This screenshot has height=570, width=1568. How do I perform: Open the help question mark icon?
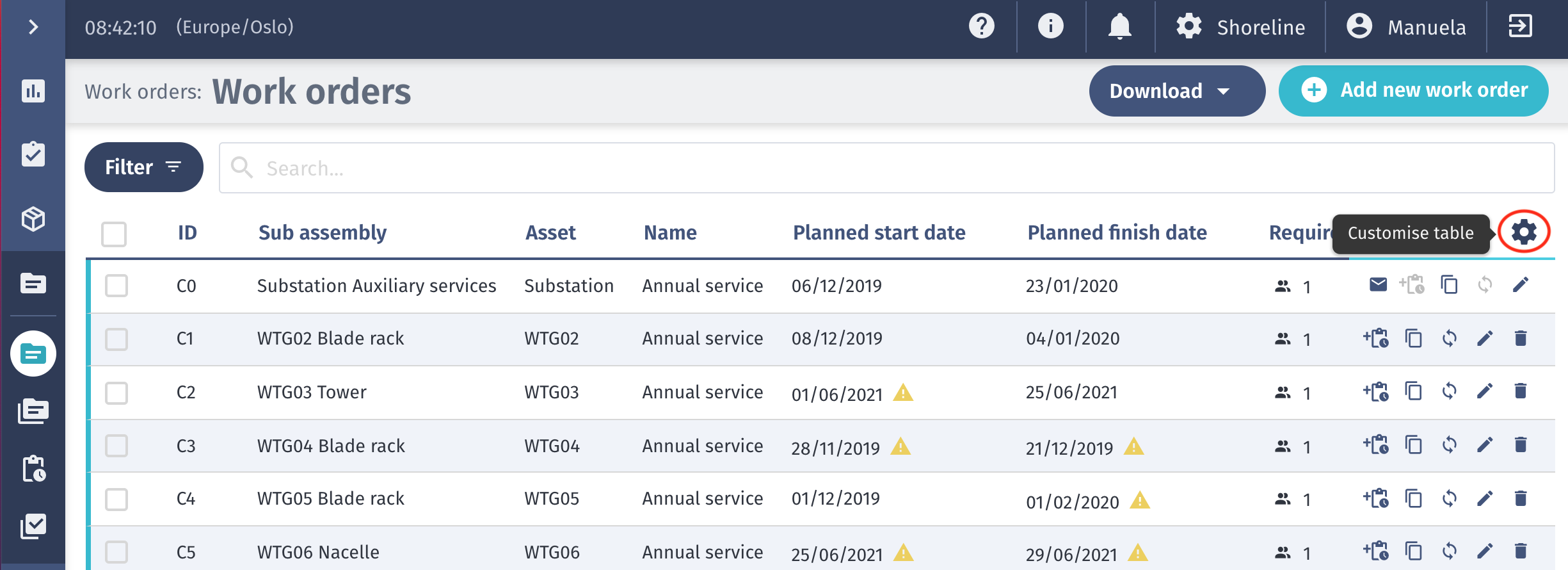coord(981,27)
